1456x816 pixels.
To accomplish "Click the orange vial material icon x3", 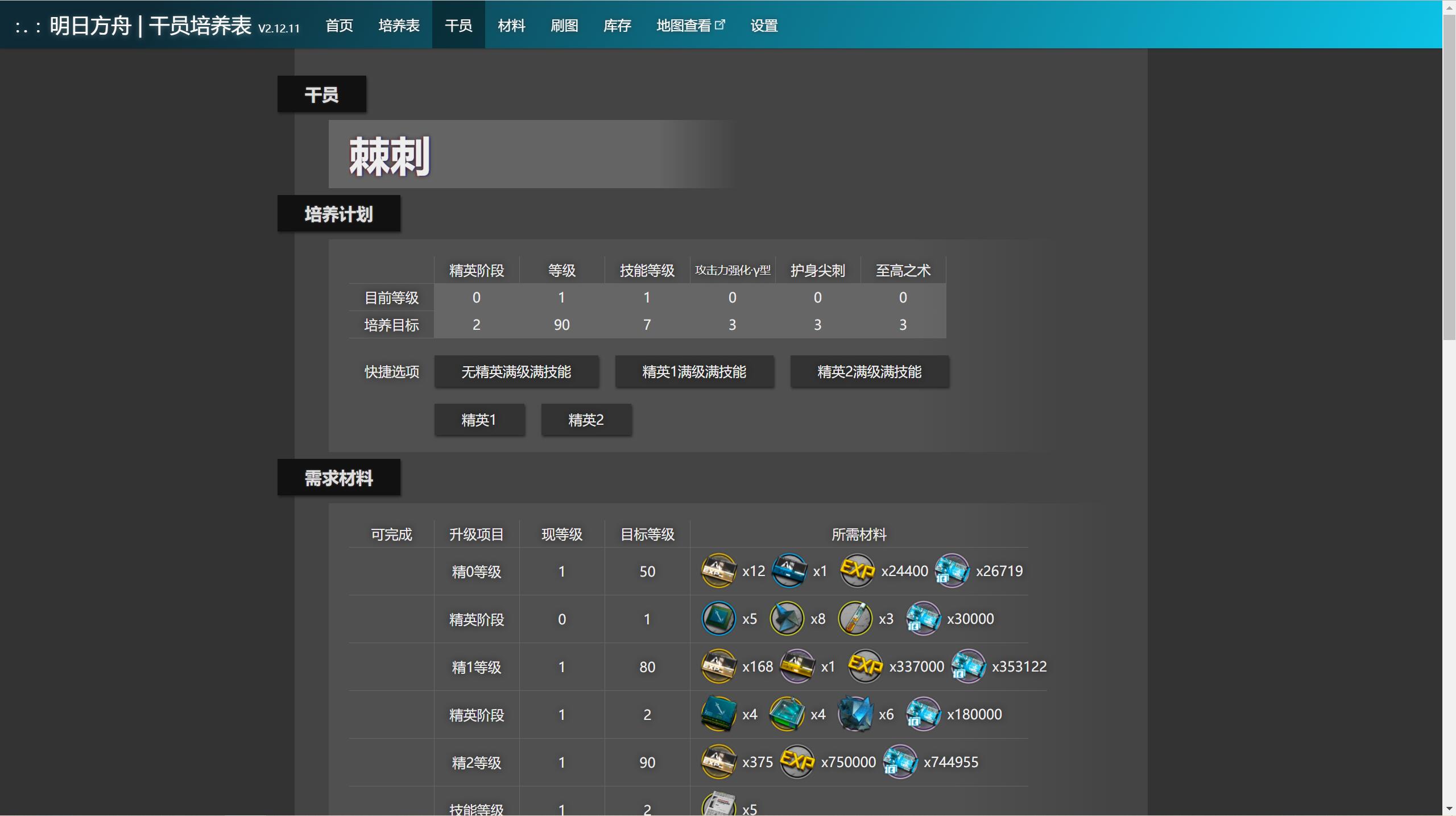I will pos(855,618).
